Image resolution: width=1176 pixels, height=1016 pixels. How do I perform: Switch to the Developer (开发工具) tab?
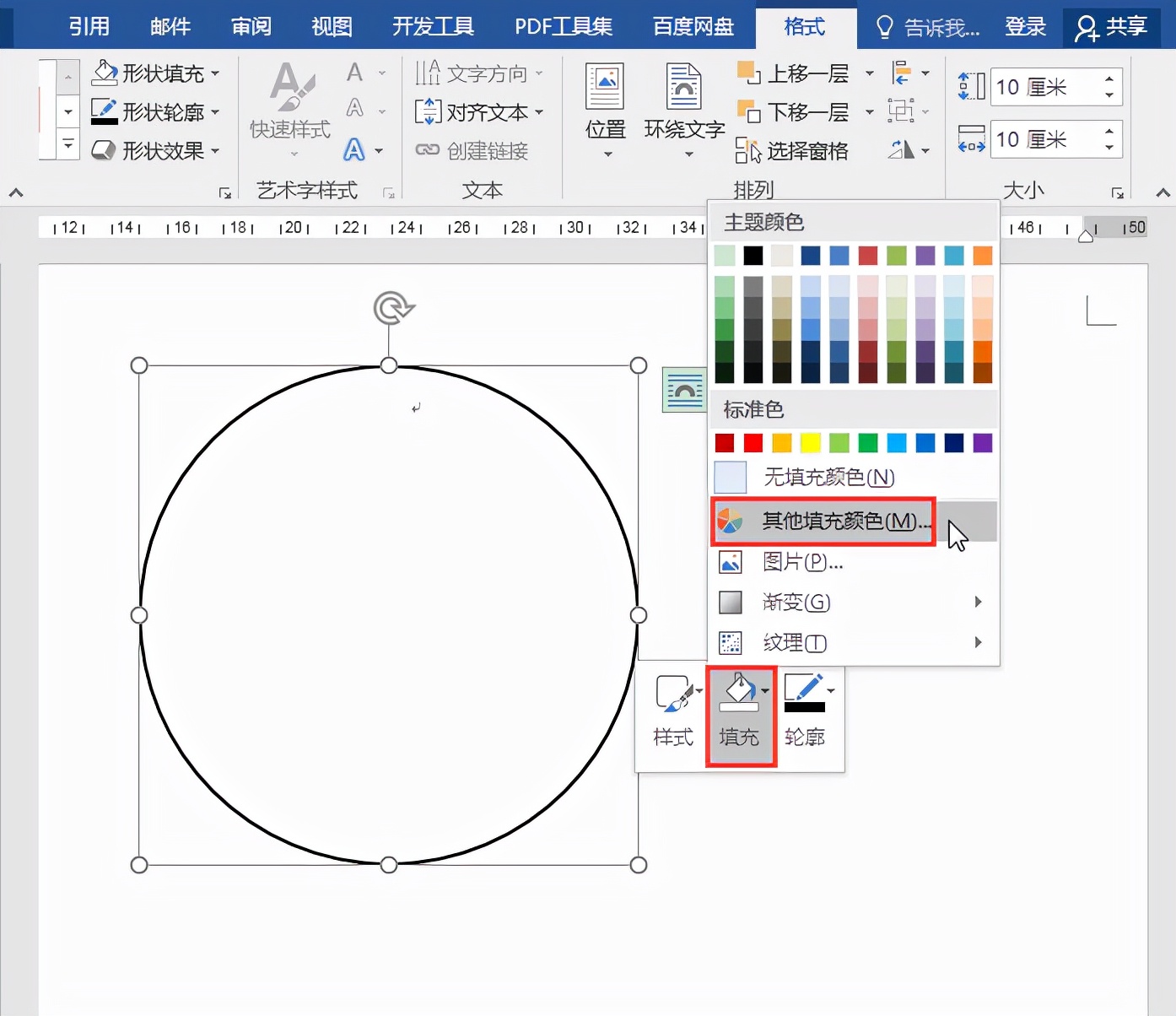(433, 27)
